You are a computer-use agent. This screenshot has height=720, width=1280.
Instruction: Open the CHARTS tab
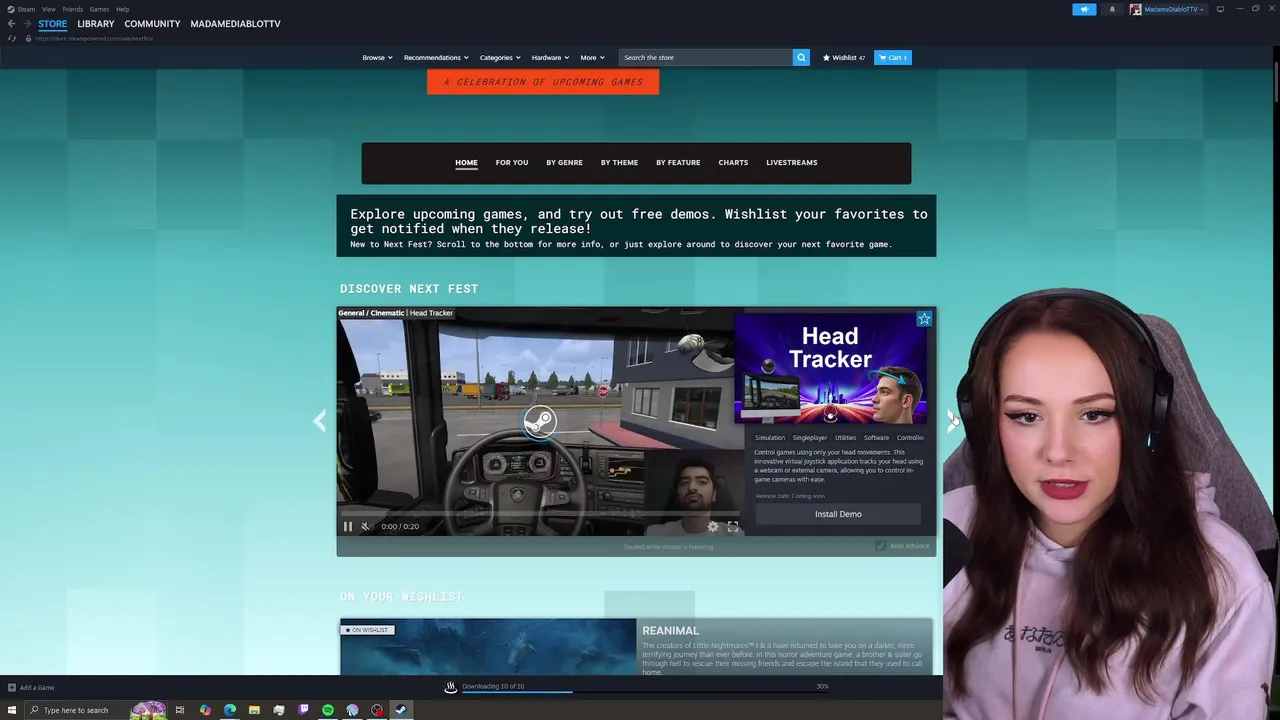point(733,163)
